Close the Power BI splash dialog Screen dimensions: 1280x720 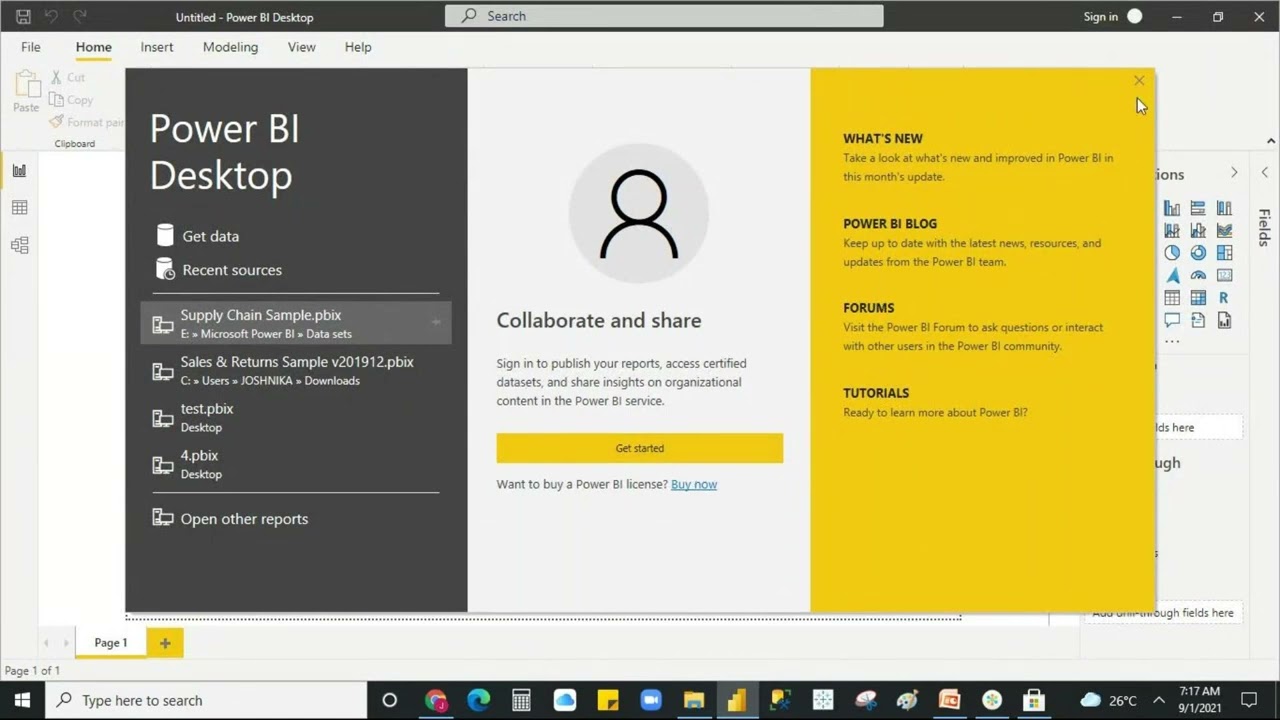(1139, 81)
